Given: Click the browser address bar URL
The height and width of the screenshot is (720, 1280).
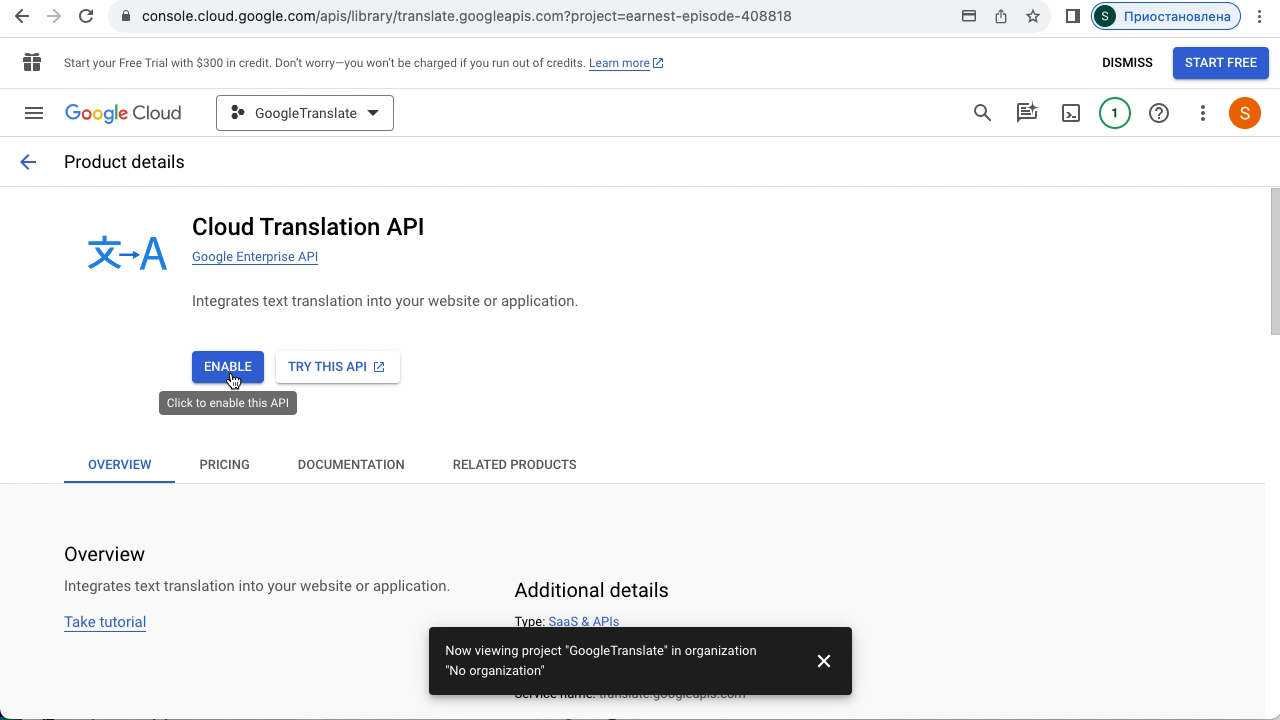Looking at the screenshot, I should [x=466, y=16].
